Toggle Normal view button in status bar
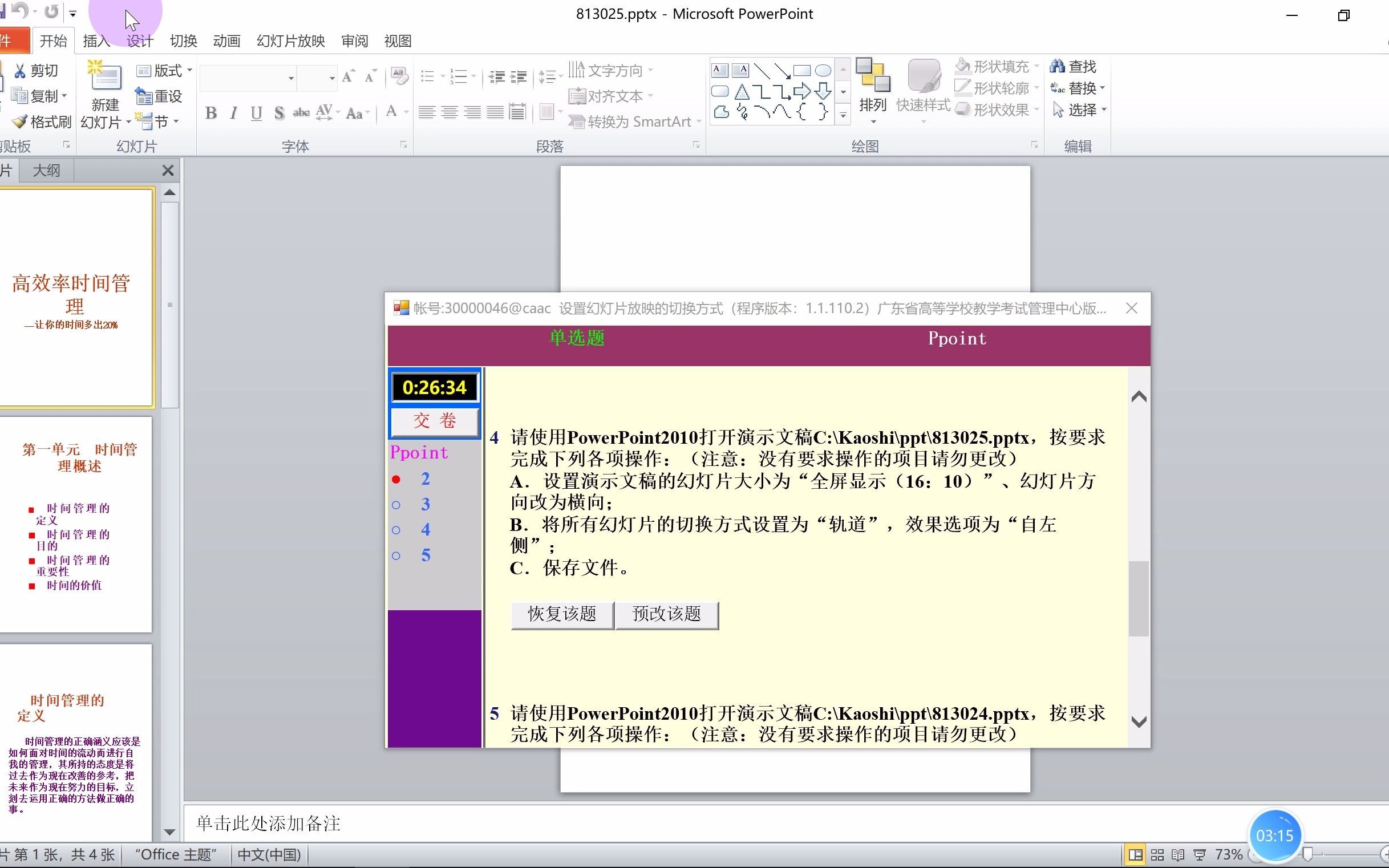 1135,855
